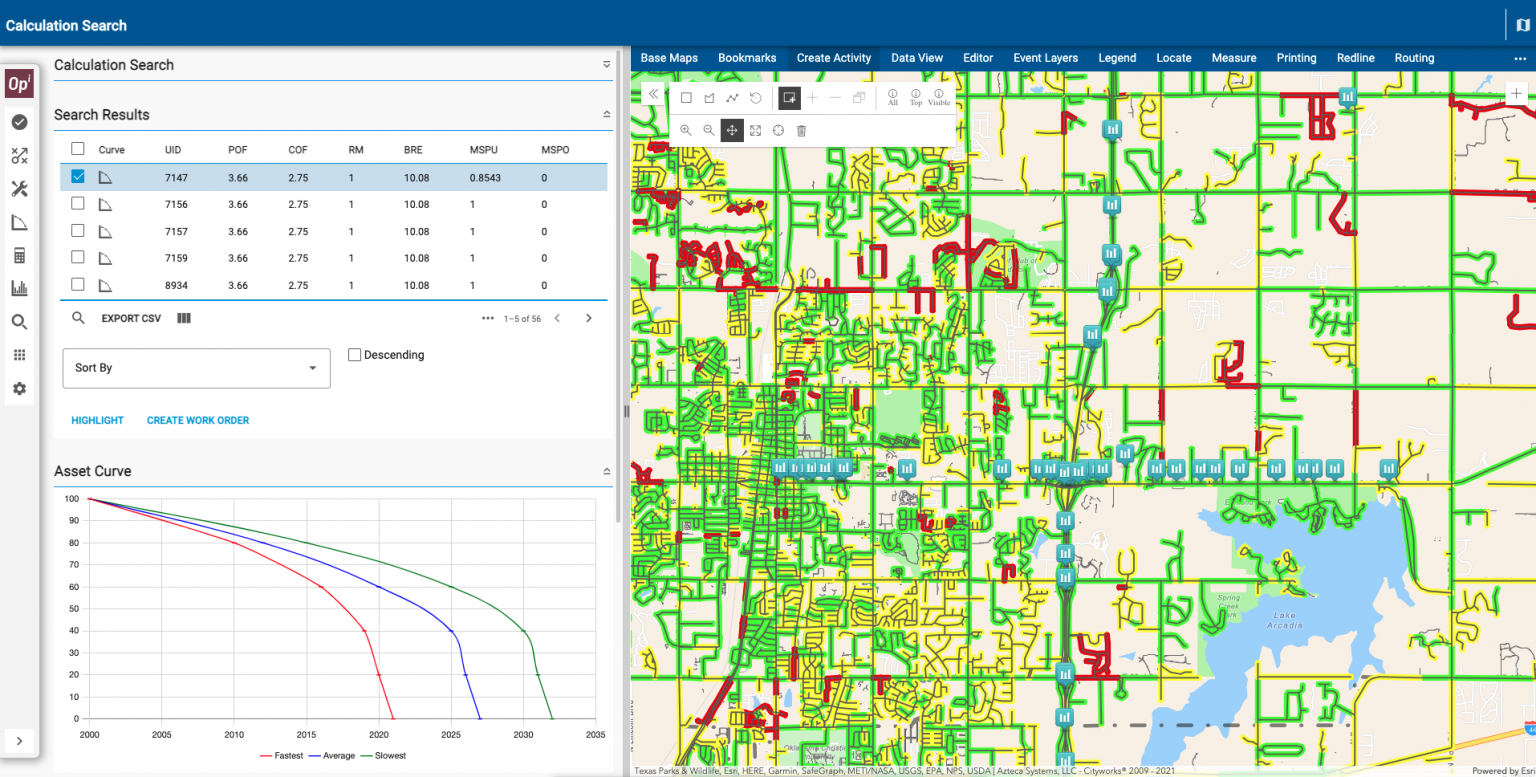Click the bar chart icon in sidebar
This screenshot has height=777, width=1536.
(19, 289)
